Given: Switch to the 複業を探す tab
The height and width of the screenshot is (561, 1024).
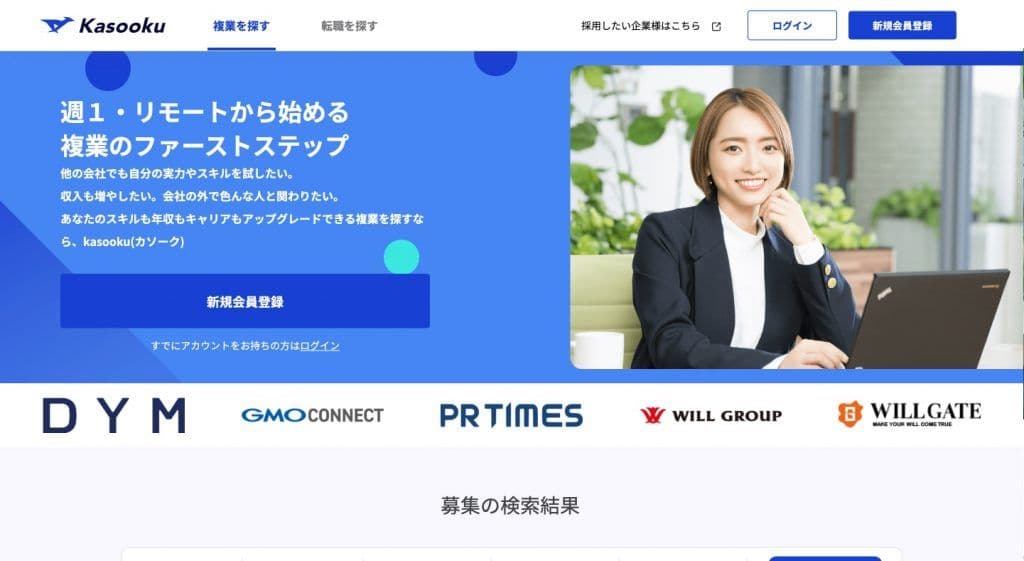Looking at the screenshot, I should coord(241,26).
